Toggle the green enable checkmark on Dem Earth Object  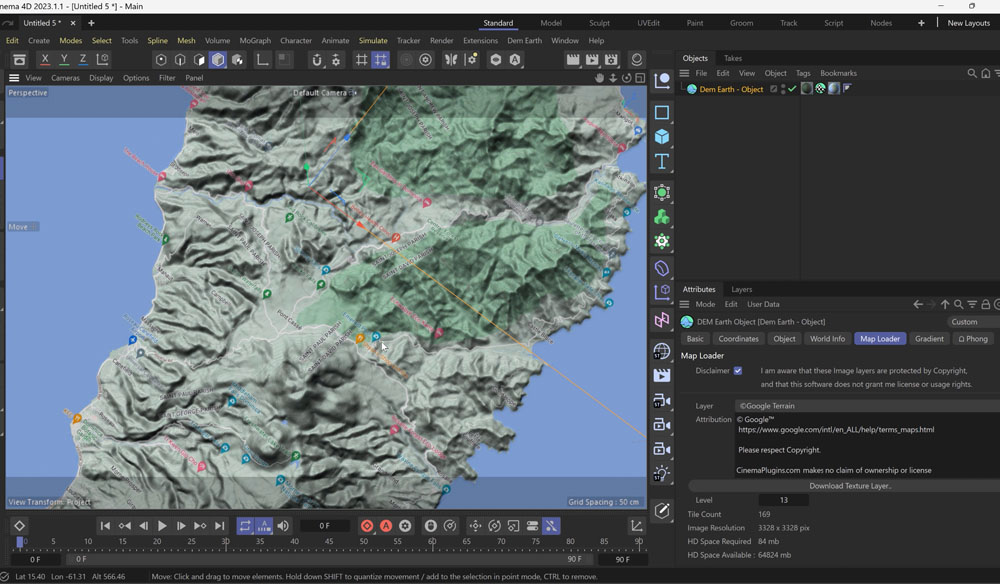click(x=792, y=88)
